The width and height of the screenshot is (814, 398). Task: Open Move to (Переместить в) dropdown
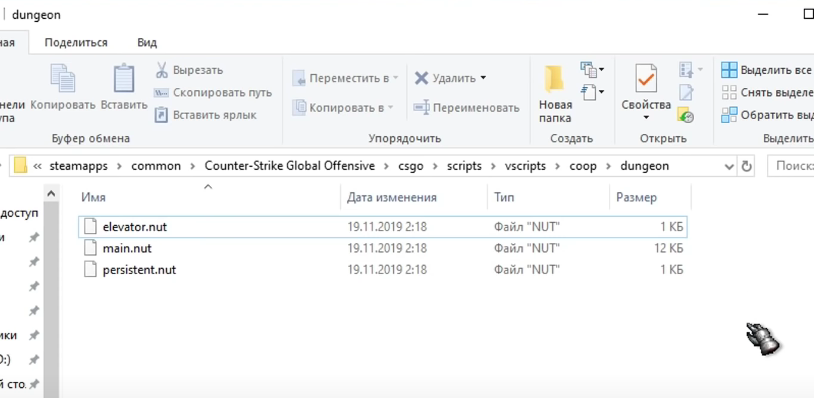tap(345, 78)
